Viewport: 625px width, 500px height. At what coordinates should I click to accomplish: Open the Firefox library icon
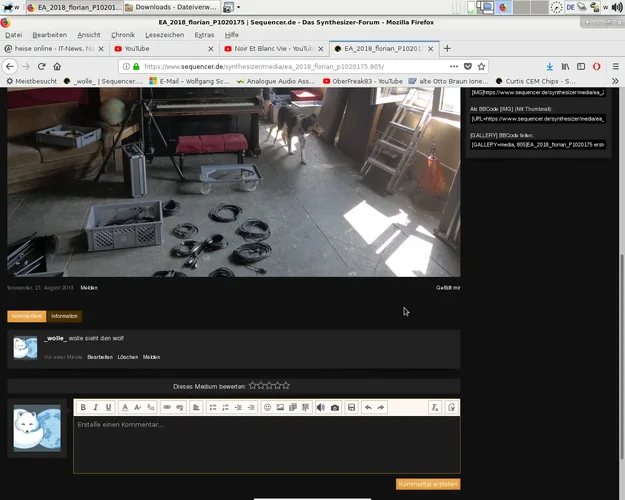pyautogui.click(x=566, y=67)
